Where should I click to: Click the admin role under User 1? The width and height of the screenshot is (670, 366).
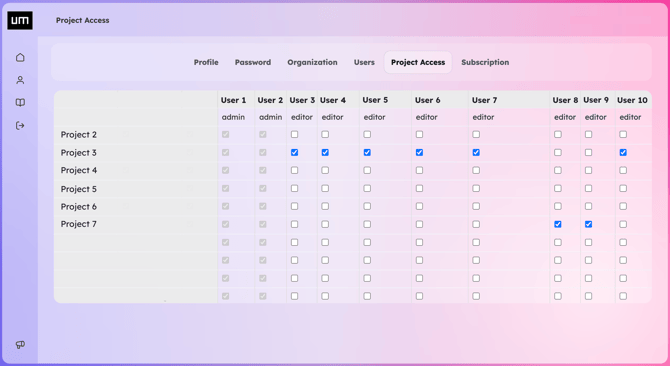point(233,117)
